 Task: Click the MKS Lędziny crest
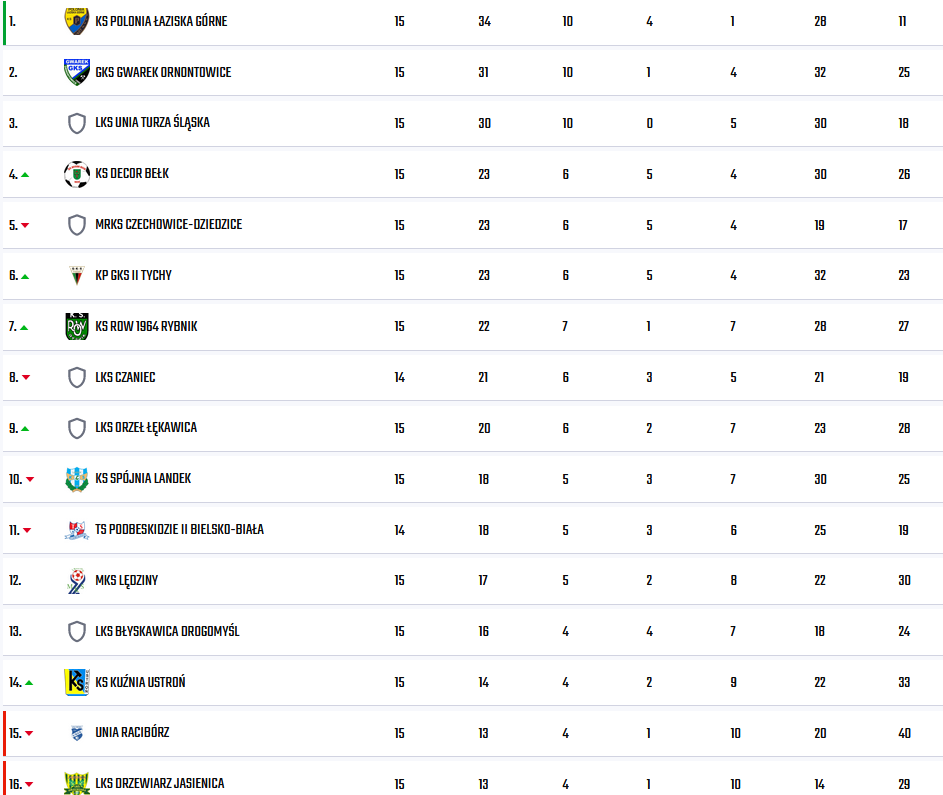pos(76,581)
